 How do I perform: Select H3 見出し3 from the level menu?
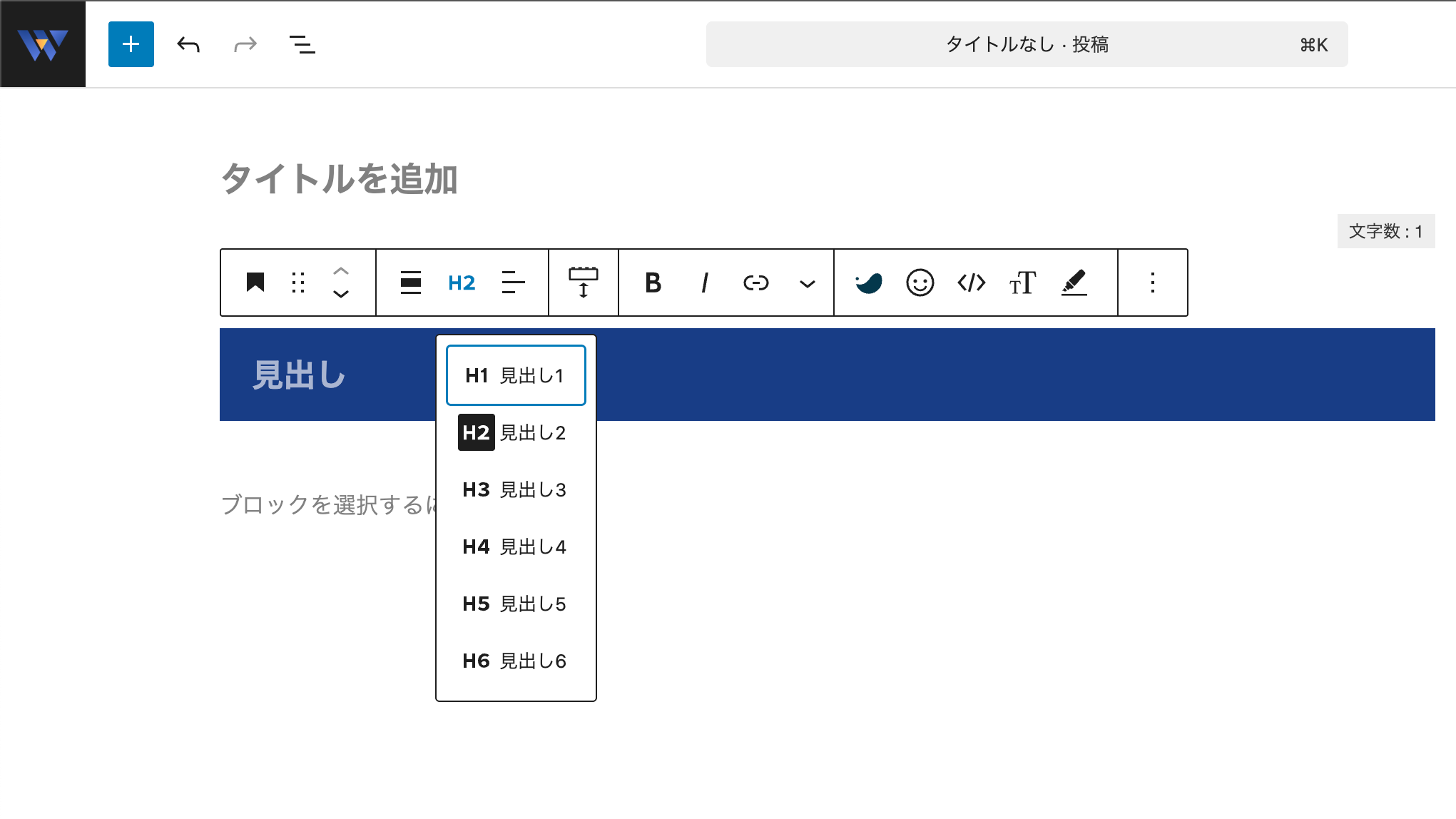pyautogui.click(x=515, y=489)
